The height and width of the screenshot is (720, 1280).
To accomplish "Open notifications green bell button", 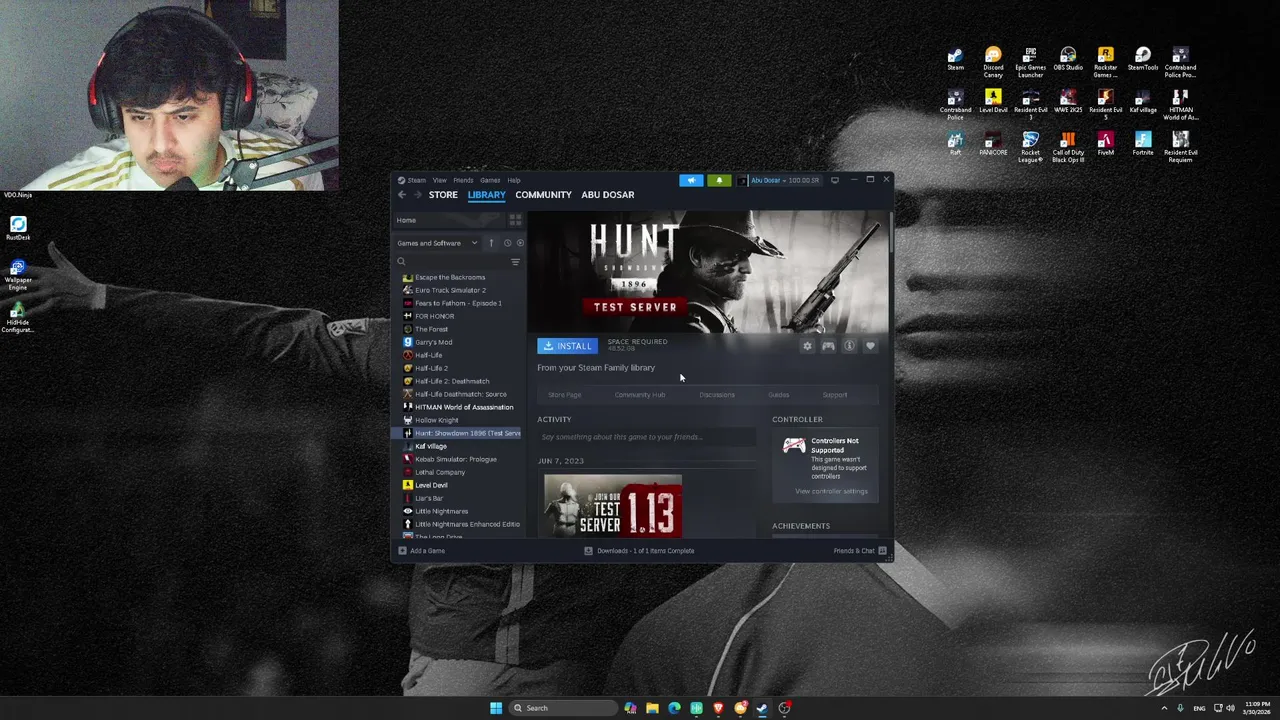I will [x=719, y=180].
